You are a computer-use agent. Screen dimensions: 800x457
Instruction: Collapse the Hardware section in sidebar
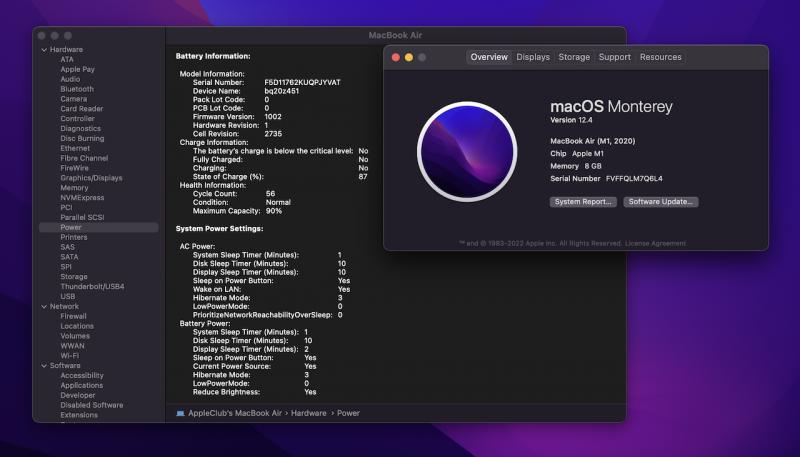pyautogui.click(x=43, y=50)
